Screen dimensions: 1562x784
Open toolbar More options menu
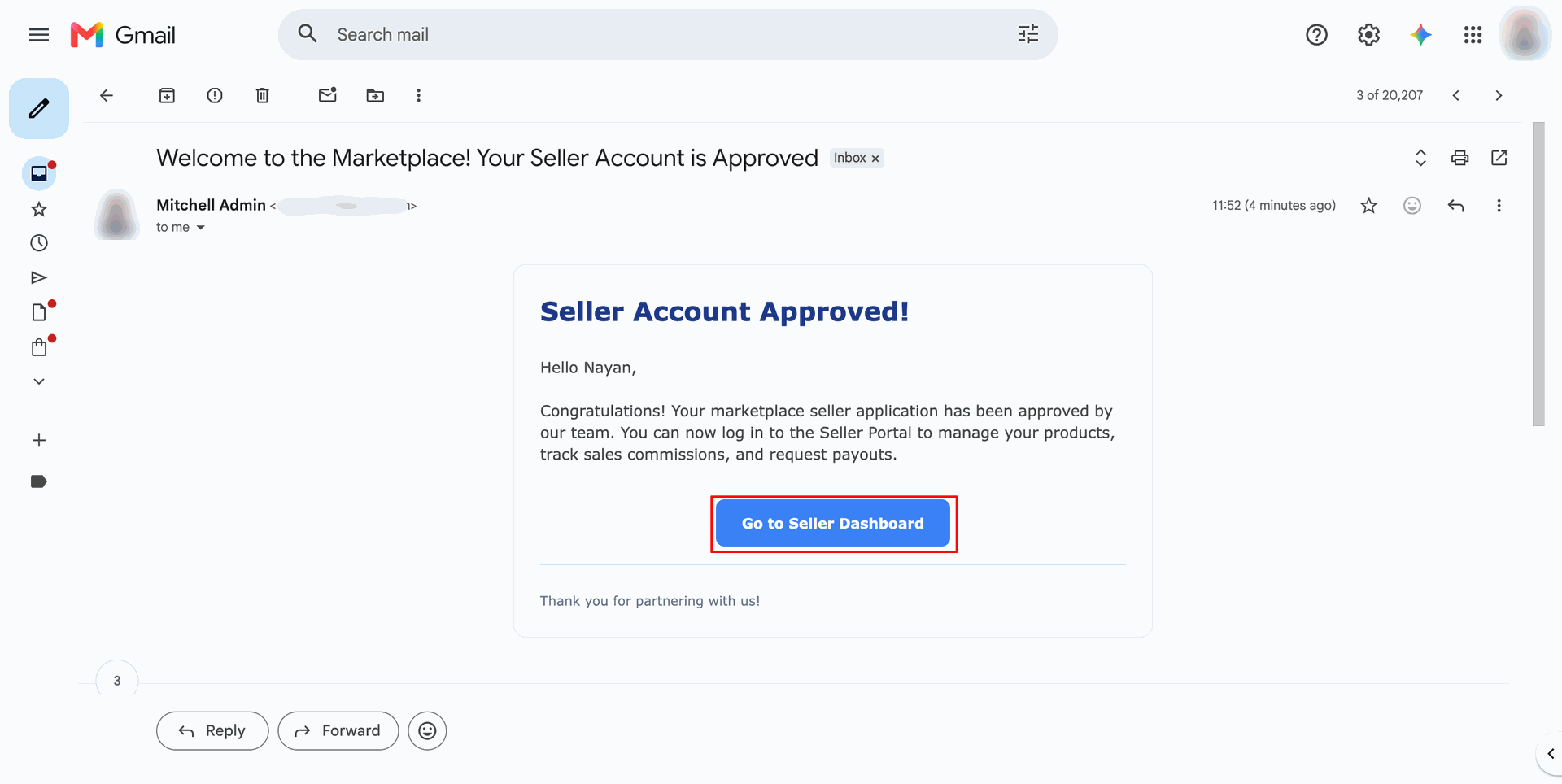(418, 95)
